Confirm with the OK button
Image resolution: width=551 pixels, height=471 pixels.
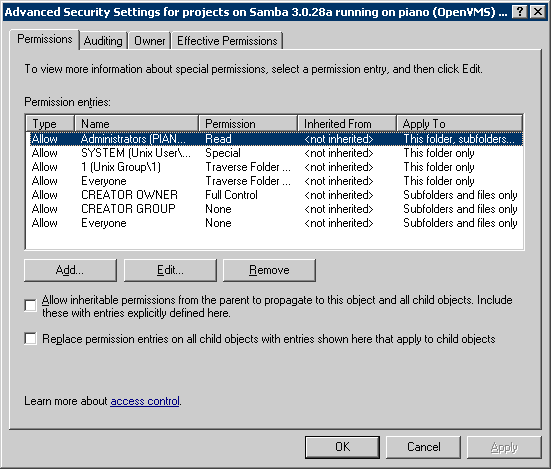[x=342, y=447]
